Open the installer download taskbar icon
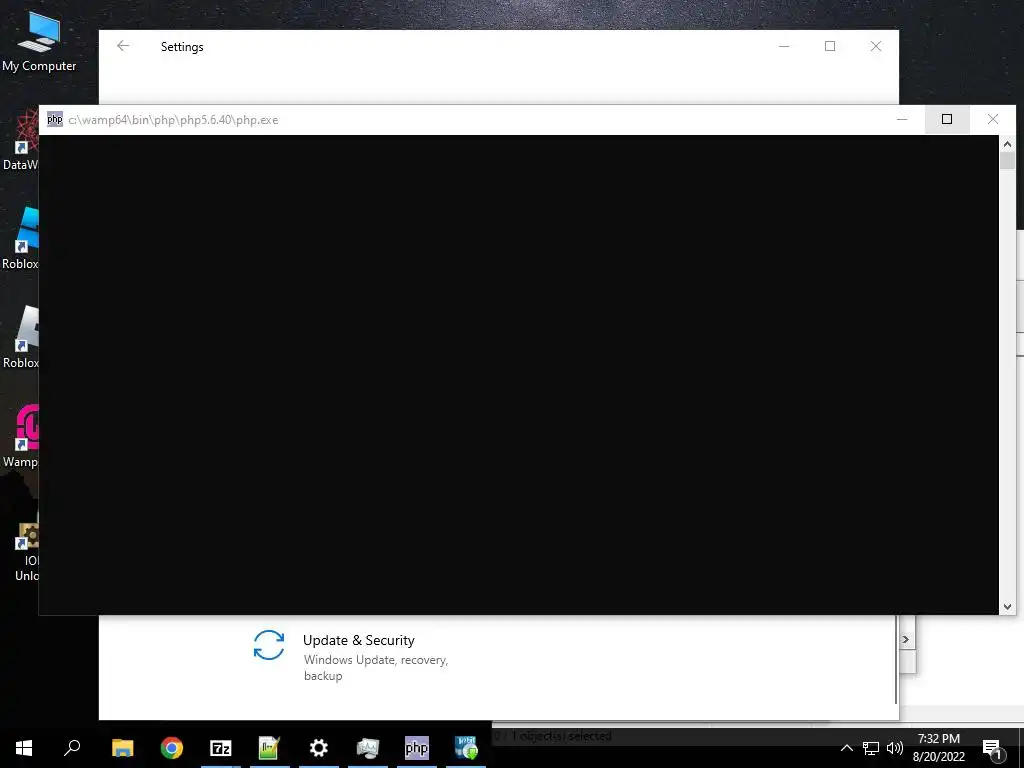 point(466,748)
